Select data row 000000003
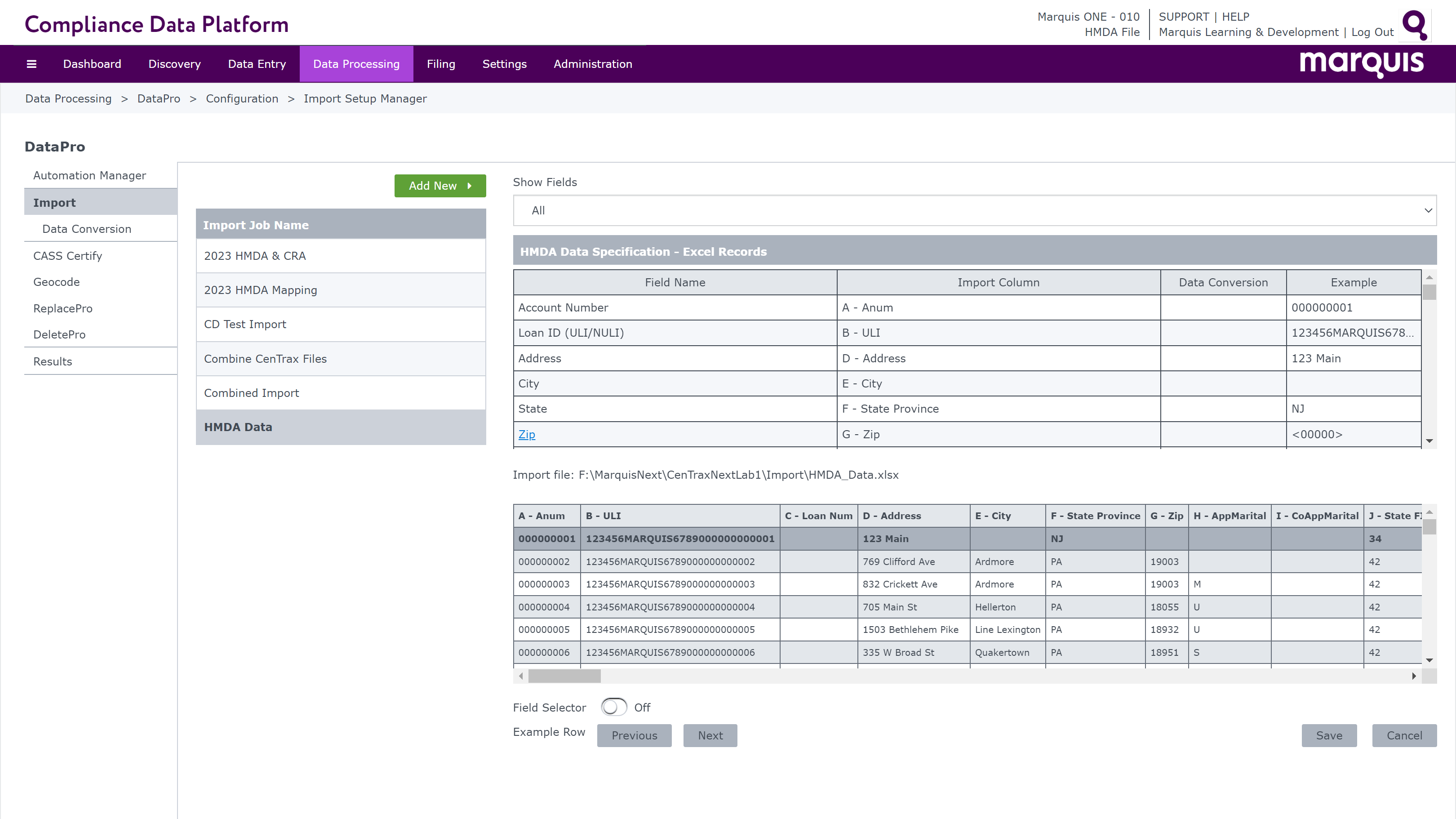1456x819 pixels. click(x=967, y=584)
